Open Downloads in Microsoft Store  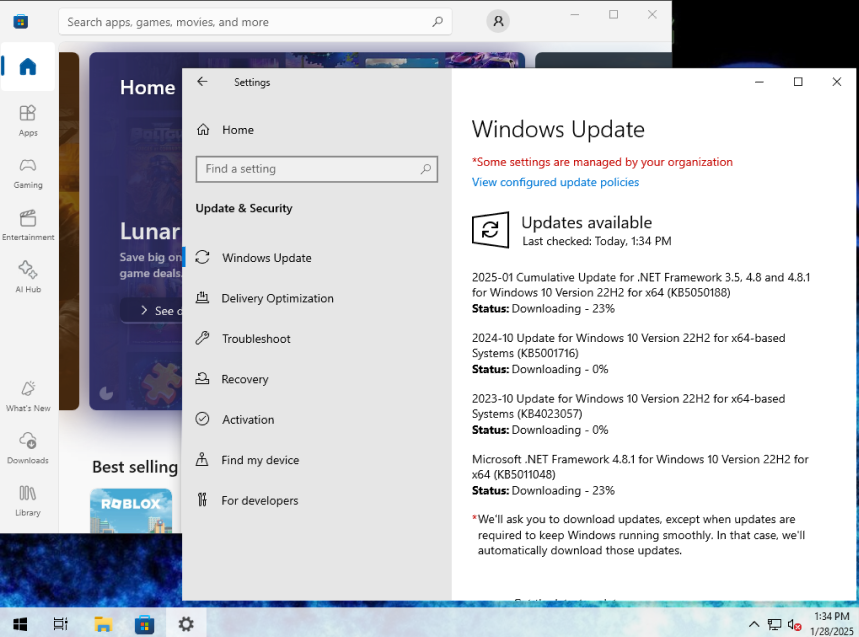[28, 448]
